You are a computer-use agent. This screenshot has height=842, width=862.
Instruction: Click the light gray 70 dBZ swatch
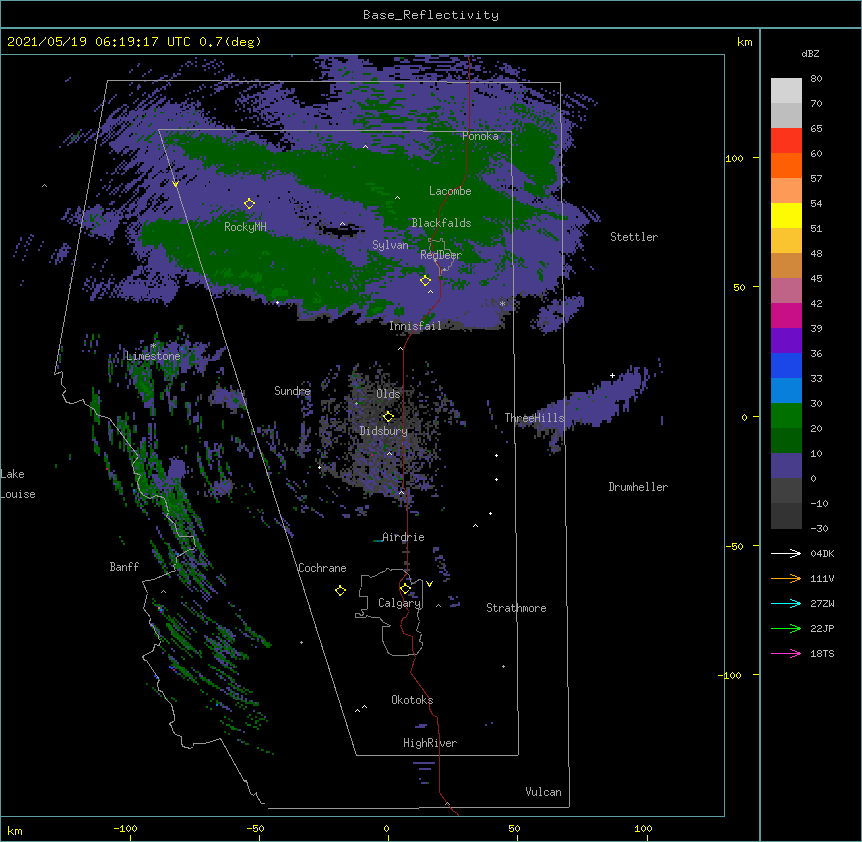pos(786,91)
